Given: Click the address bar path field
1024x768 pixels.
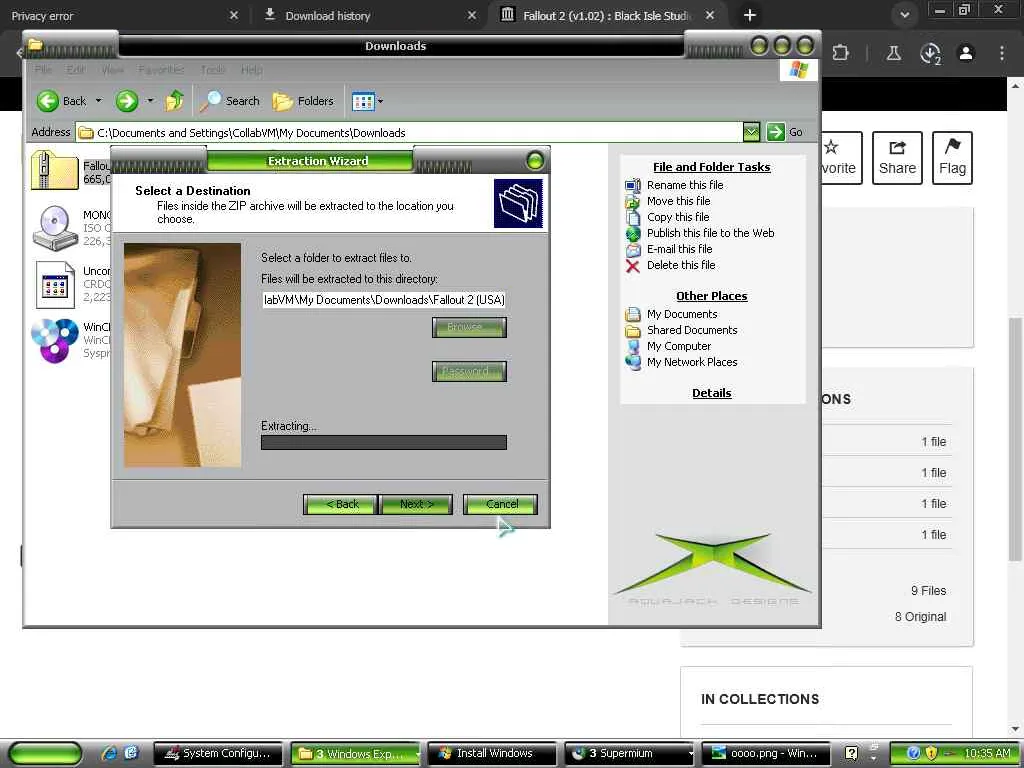Looking at the screenshot, I should [409, 133].
